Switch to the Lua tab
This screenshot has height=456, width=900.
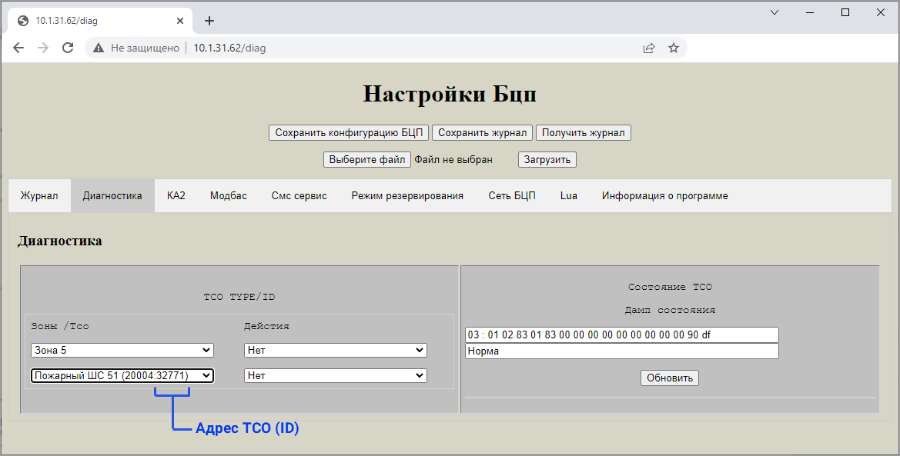click(569, 196)
